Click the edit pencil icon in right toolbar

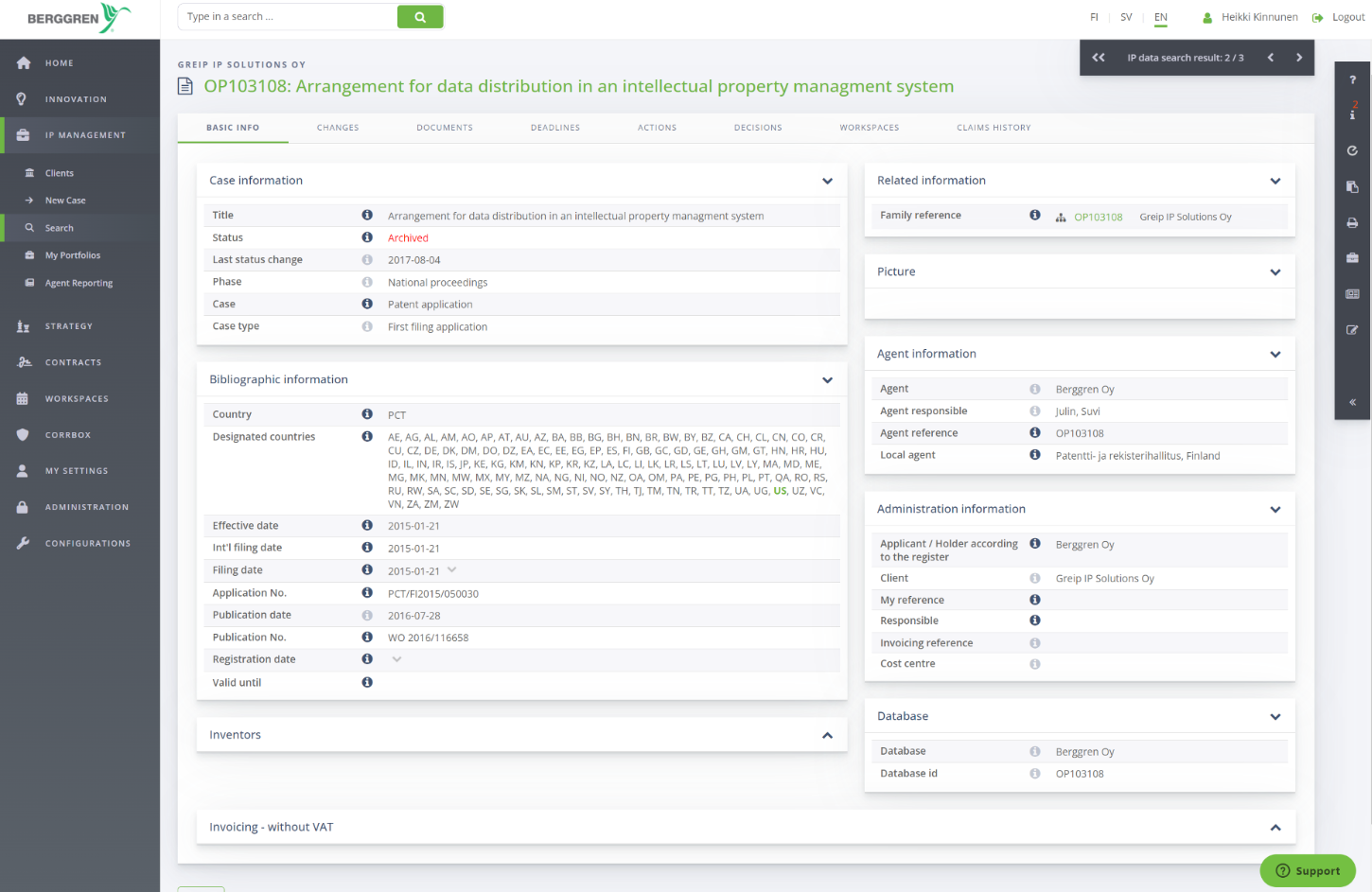click(x=1352, y=330)
